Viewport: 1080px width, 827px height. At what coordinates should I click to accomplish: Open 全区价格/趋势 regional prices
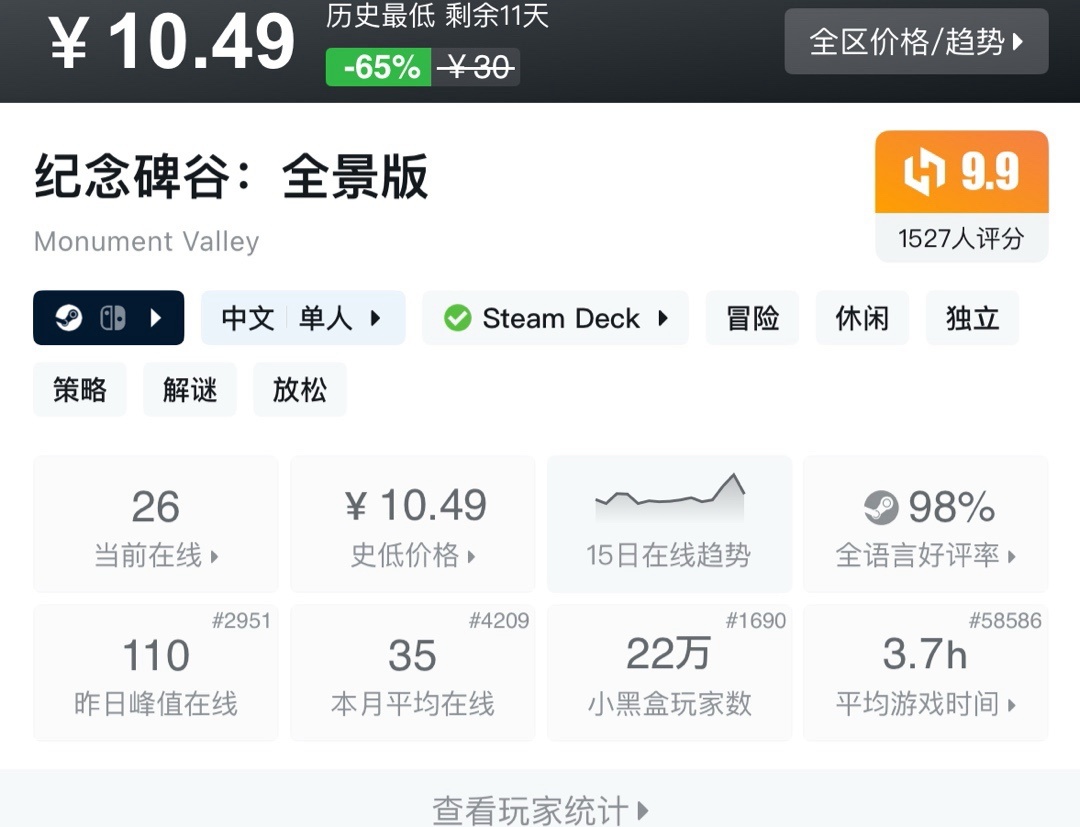pyautogui.click(x=916, y=42)
